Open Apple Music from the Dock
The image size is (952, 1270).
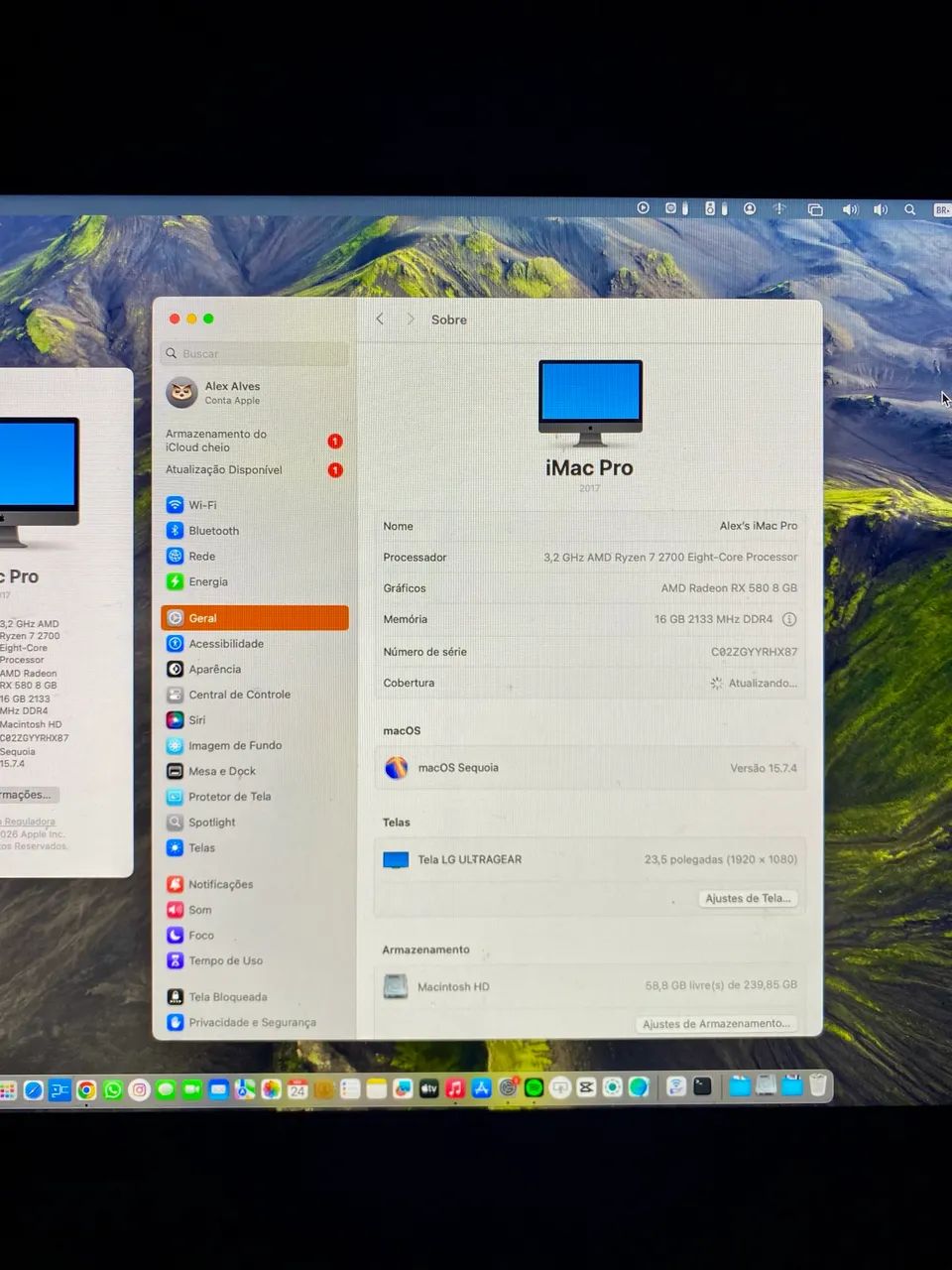tap(455, 1088)
